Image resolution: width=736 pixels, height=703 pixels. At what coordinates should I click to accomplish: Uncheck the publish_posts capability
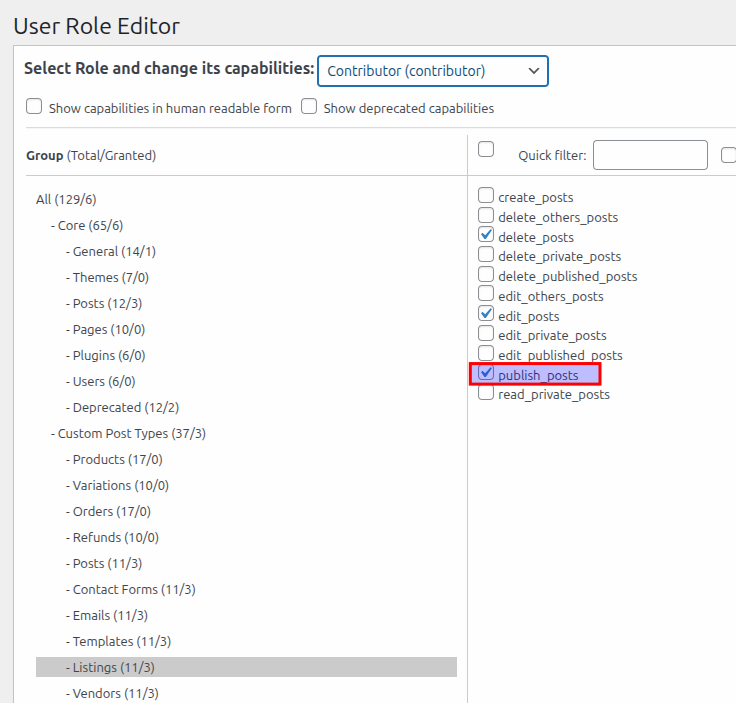click(487, 374)
